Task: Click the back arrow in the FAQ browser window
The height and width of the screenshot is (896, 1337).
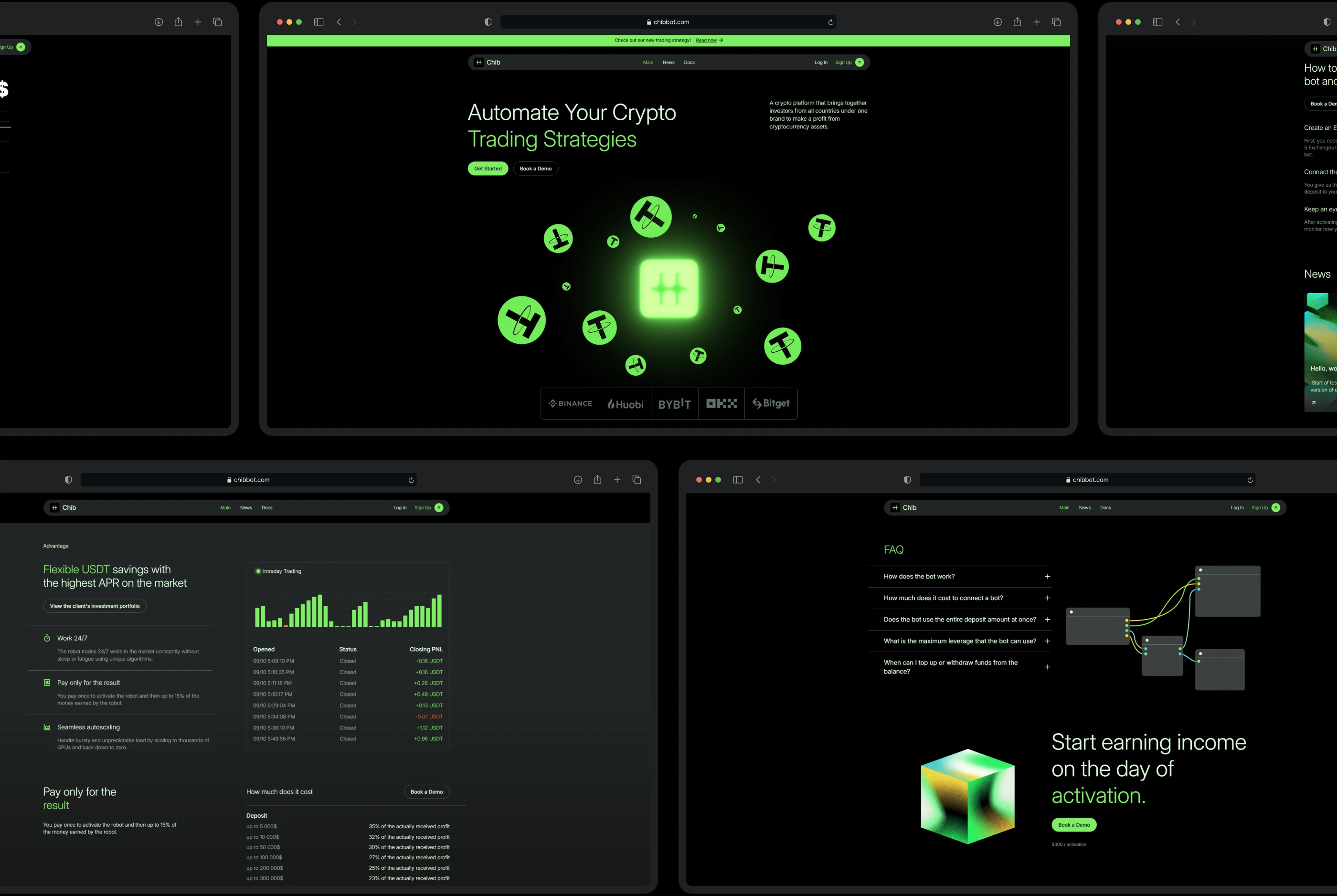Action: [758, 480]
